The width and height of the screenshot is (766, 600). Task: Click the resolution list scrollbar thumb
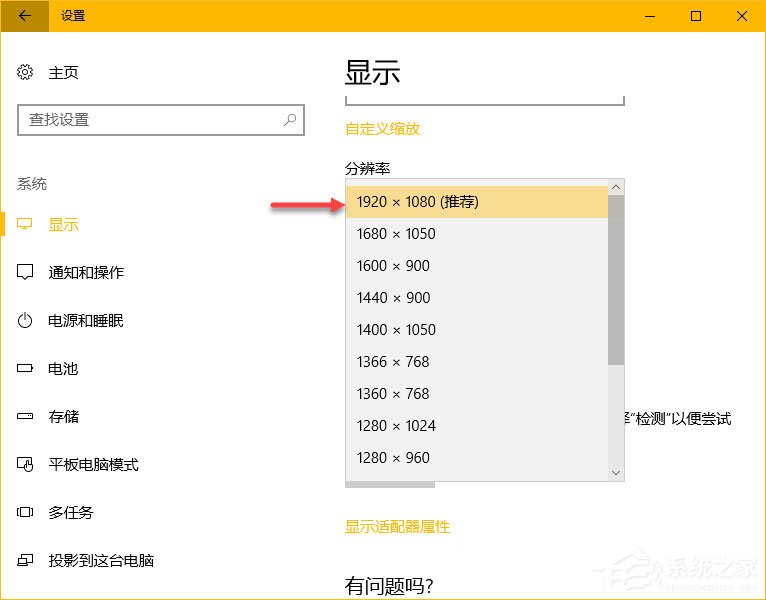pos(616,279)
